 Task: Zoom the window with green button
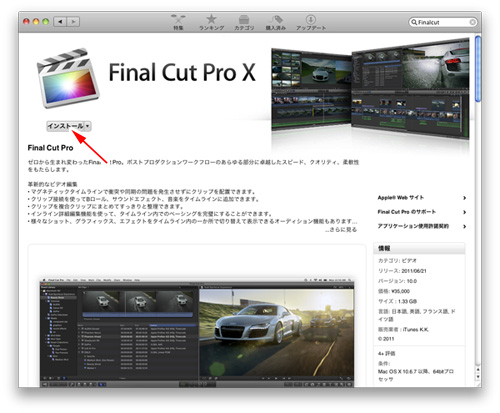(46, 22)
